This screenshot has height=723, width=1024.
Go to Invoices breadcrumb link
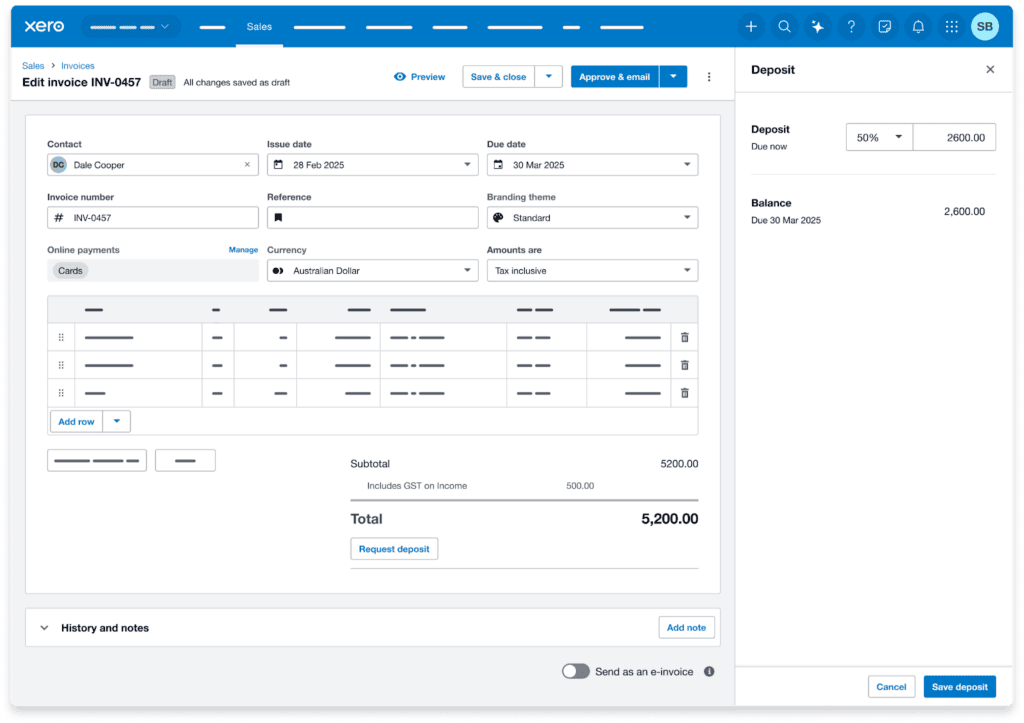pos(78,66)
